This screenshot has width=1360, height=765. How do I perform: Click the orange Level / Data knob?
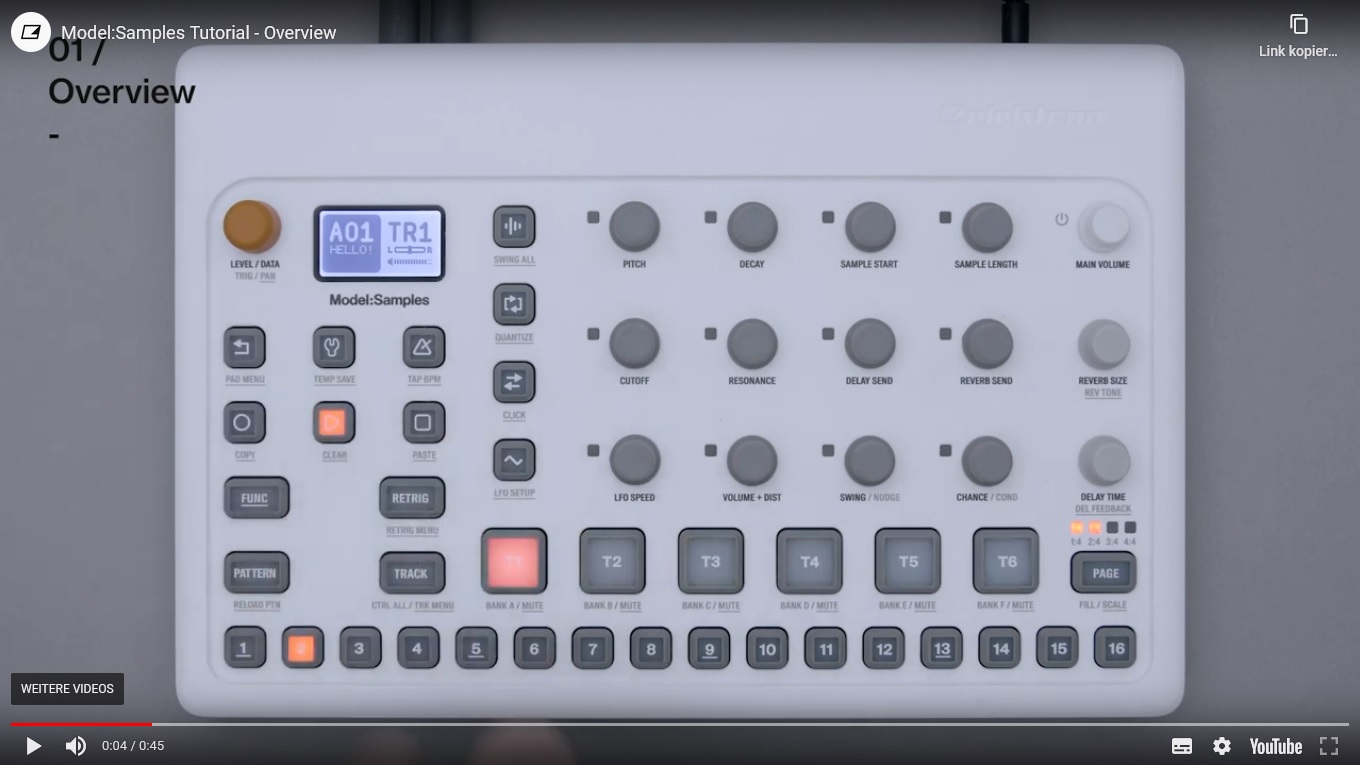(252, 227)
